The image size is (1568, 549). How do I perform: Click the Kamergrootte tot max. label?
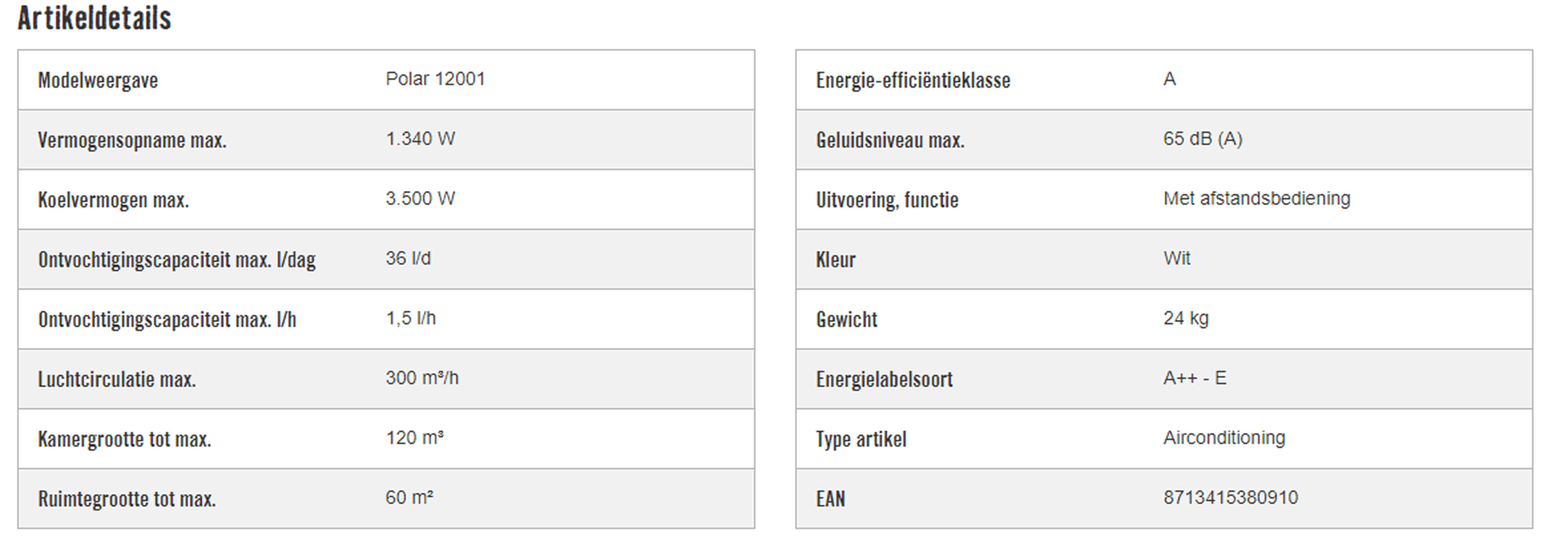point(124,440)
